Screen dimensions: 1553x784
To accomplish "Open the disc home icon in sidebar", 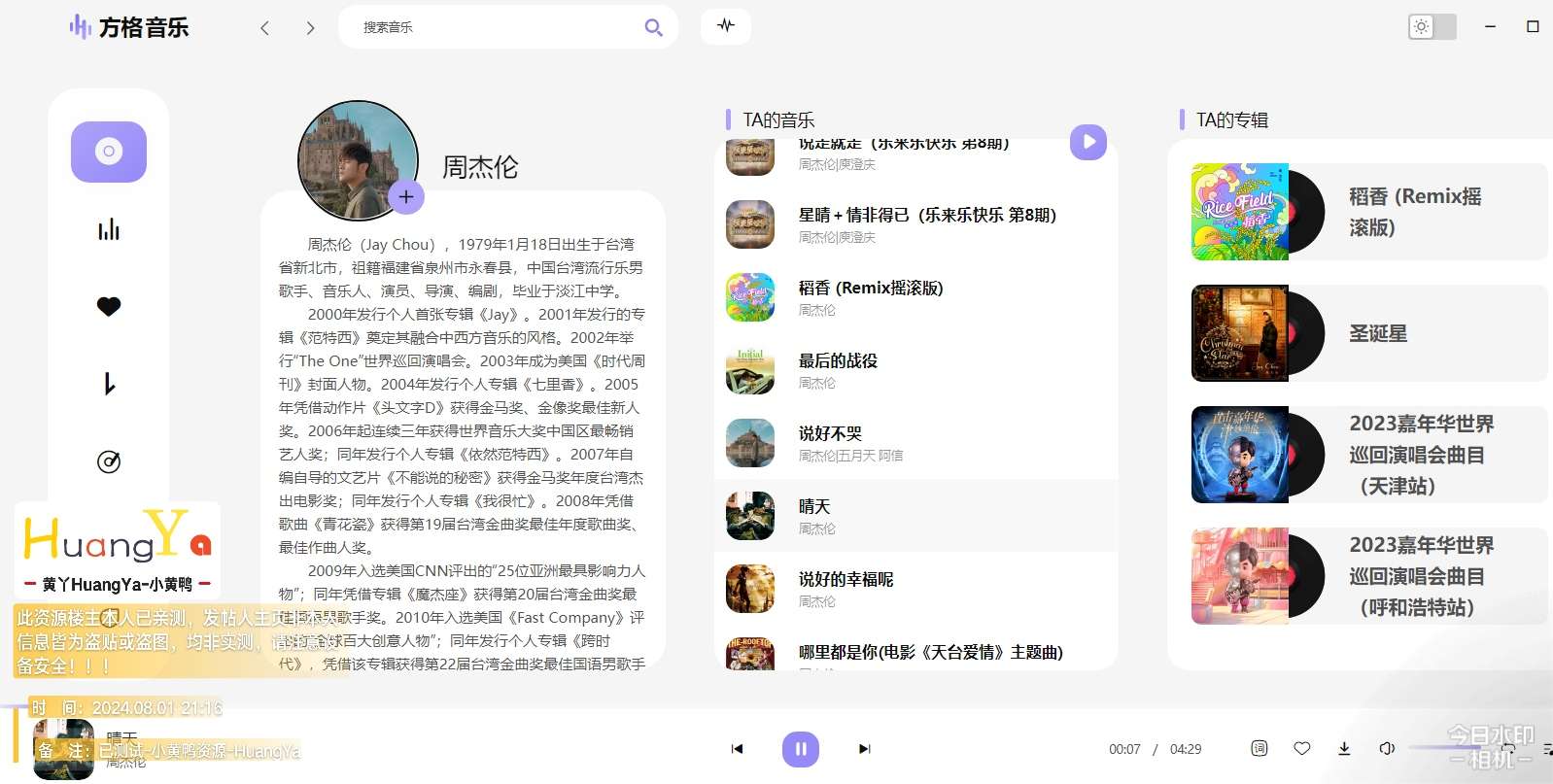I will pos(109,152).
